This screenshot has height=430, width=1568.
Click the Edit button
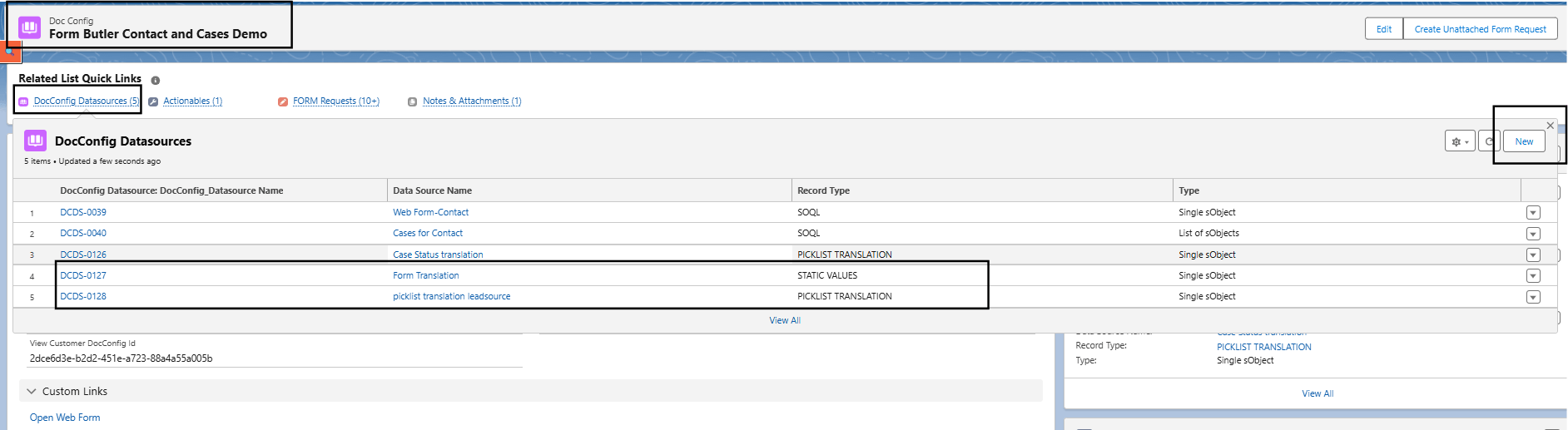tap(1384, 29)
